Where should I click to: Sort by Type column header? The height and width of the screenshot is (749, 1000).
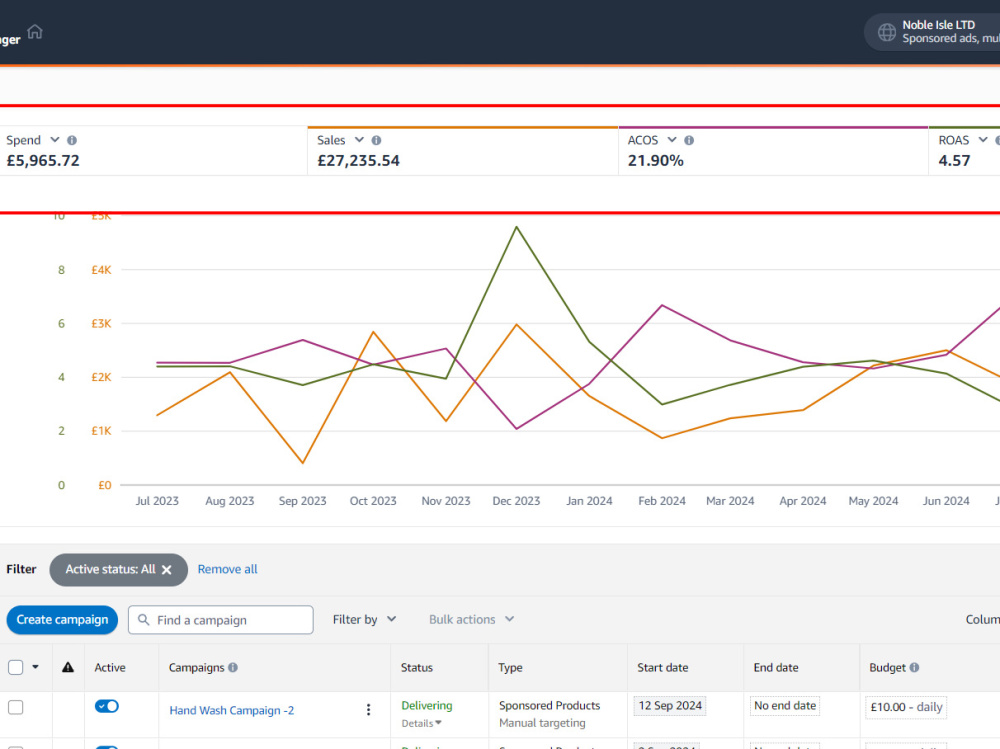510,667
